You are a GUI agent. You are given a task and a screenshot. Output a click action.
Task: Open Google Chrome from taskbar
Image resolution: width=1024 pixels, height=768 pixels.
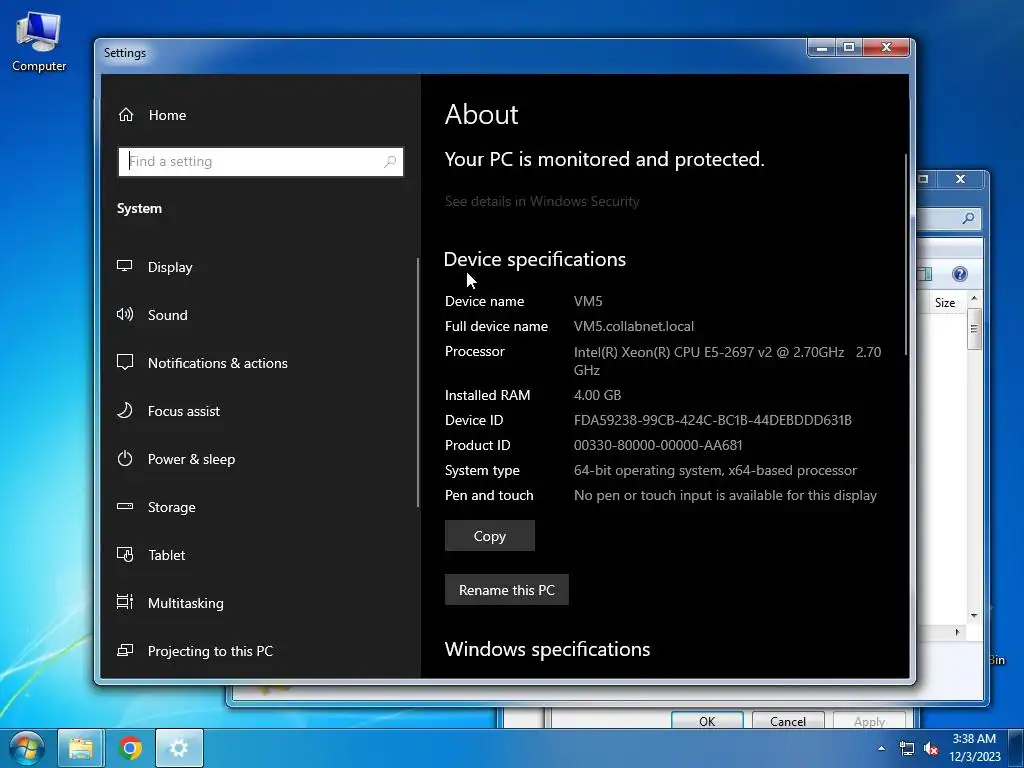[130, 748]
